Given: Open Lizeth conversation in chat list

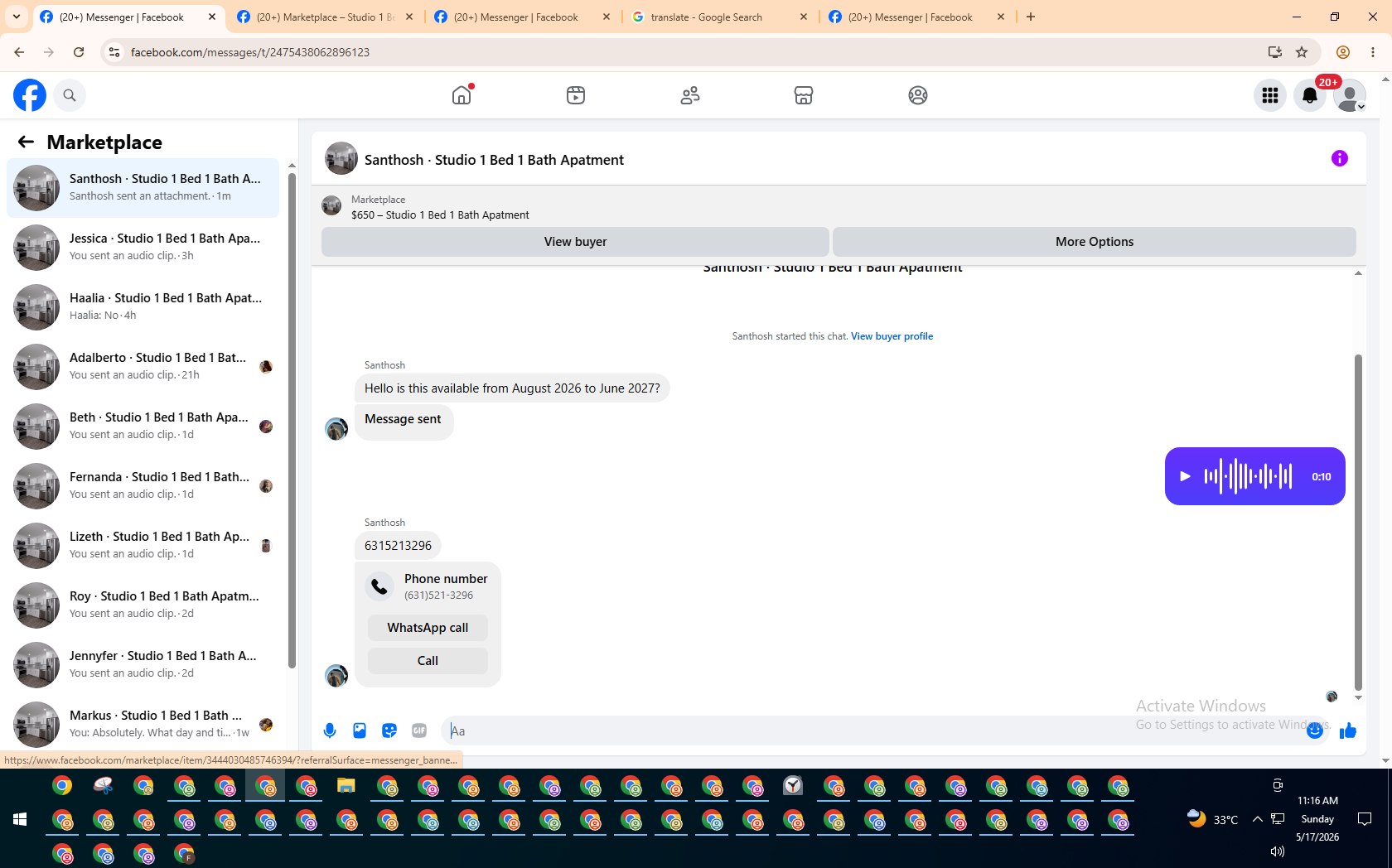Looking at the screenshot, I should click(143, 546).
